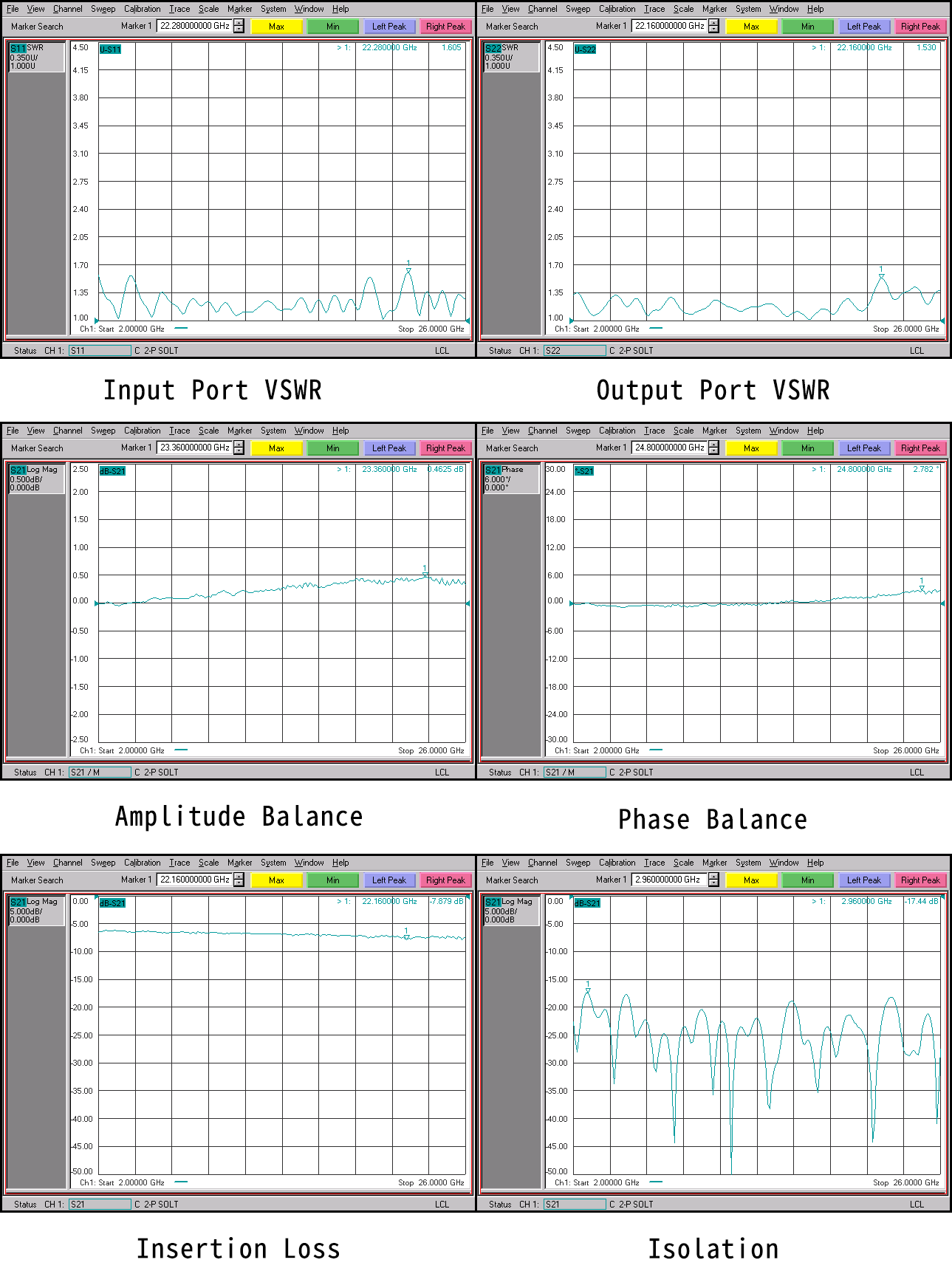Screen dimensions: 952x1288
Task: Step up Marker 1 frequency in Input VSWR window
Action: coord(239,23)
